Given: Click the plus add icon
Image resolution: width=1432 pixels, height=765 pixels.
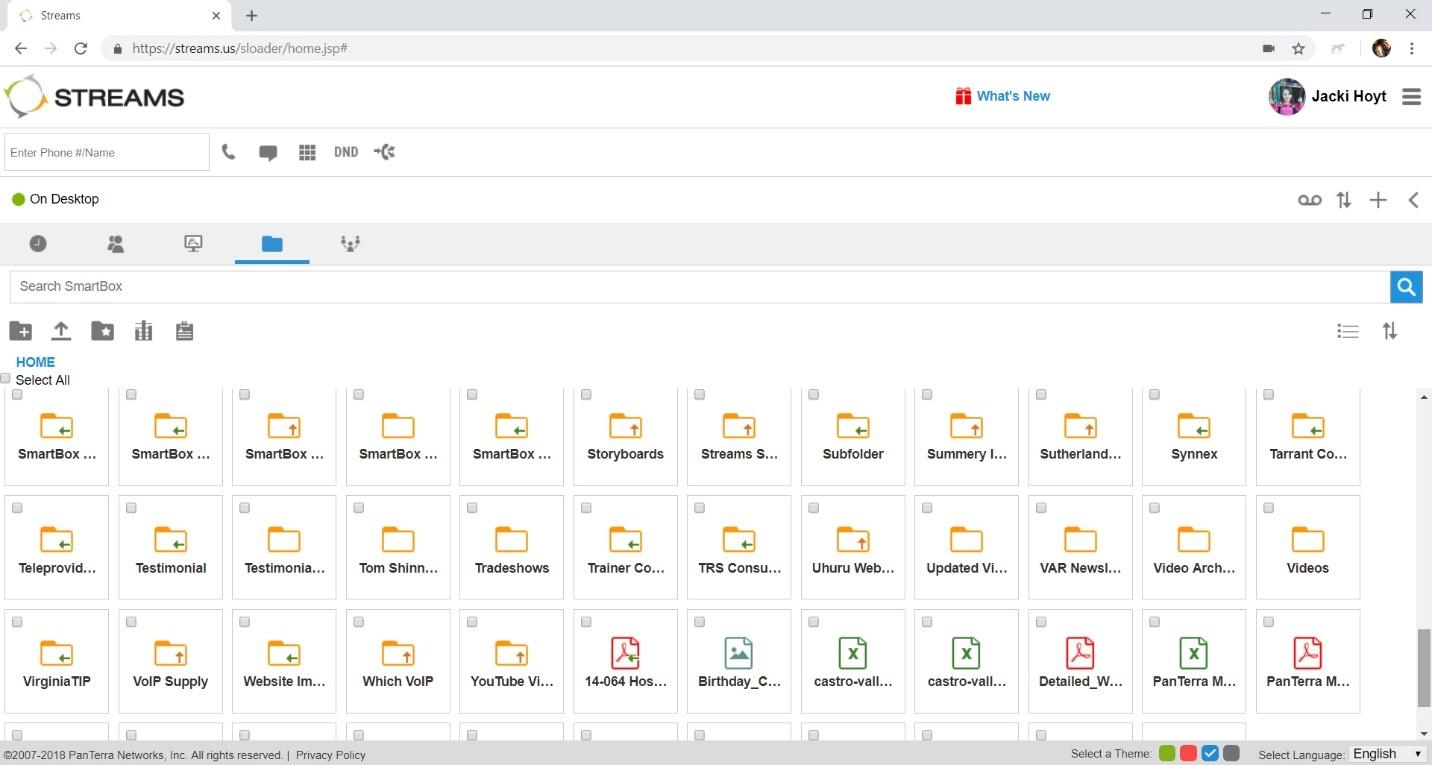Looking at the screenshot, I should [1378, 200].
